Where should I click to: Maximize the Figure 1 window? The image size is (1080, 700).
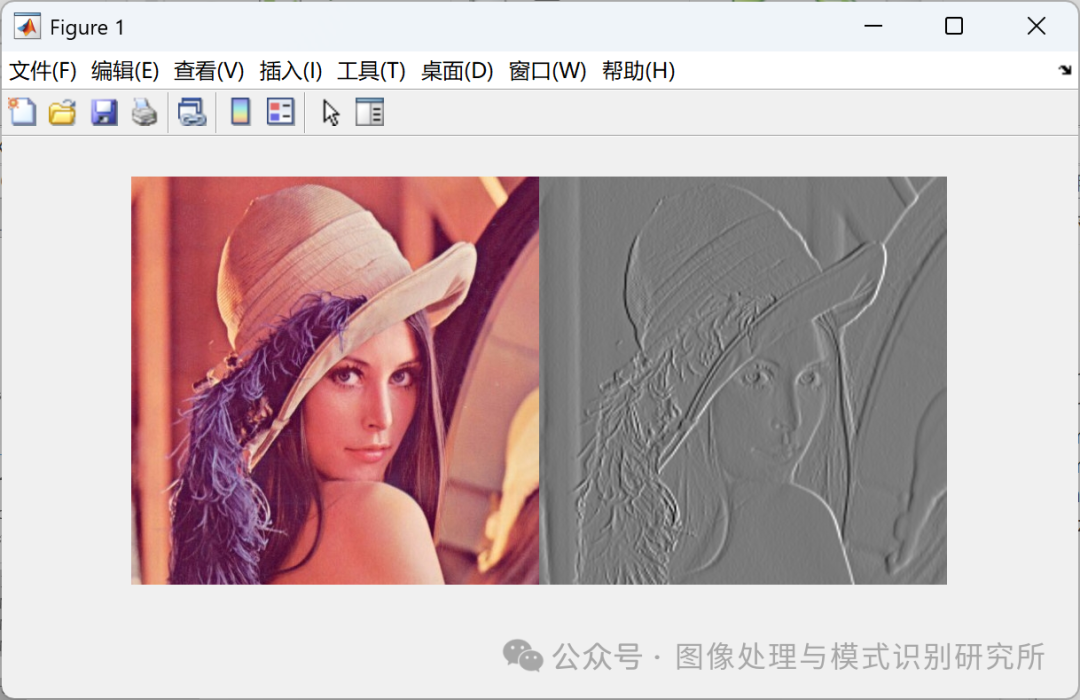click(954, 26)
